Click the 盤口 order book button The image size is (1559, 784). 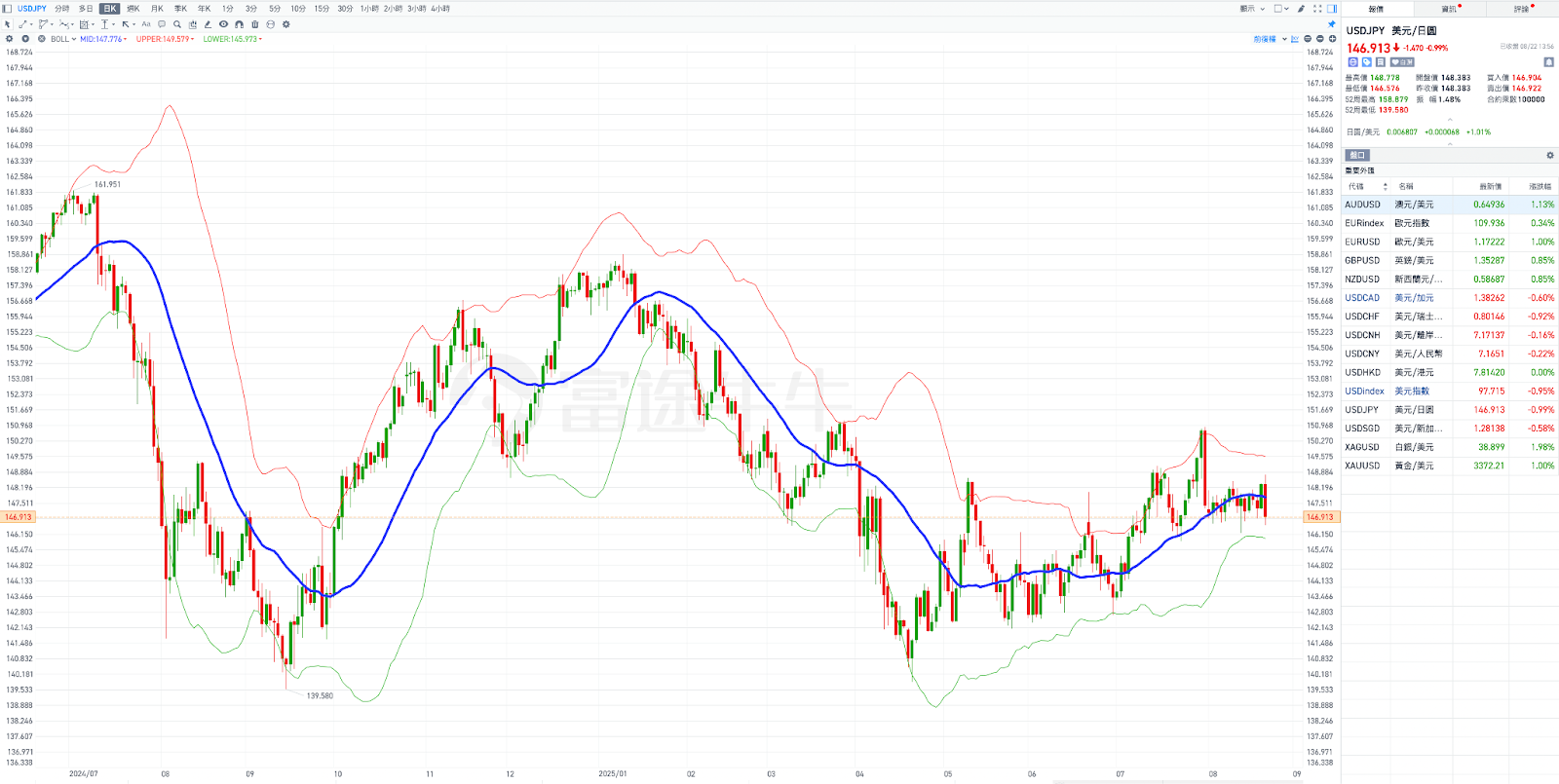pos(1357,155)
